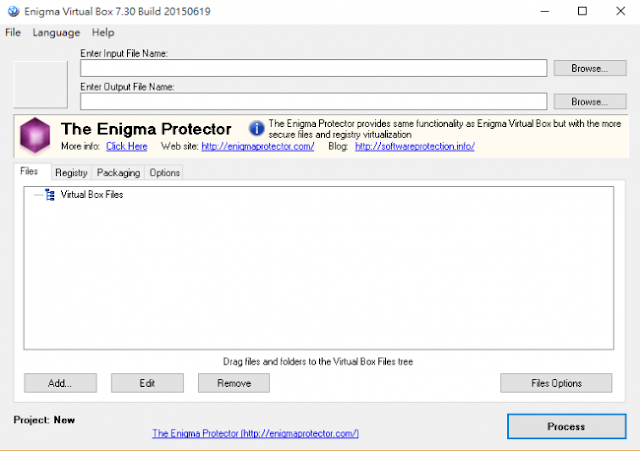640x451 pixels.
Task: Switch to the Registry tab
Action: (71, 173)
